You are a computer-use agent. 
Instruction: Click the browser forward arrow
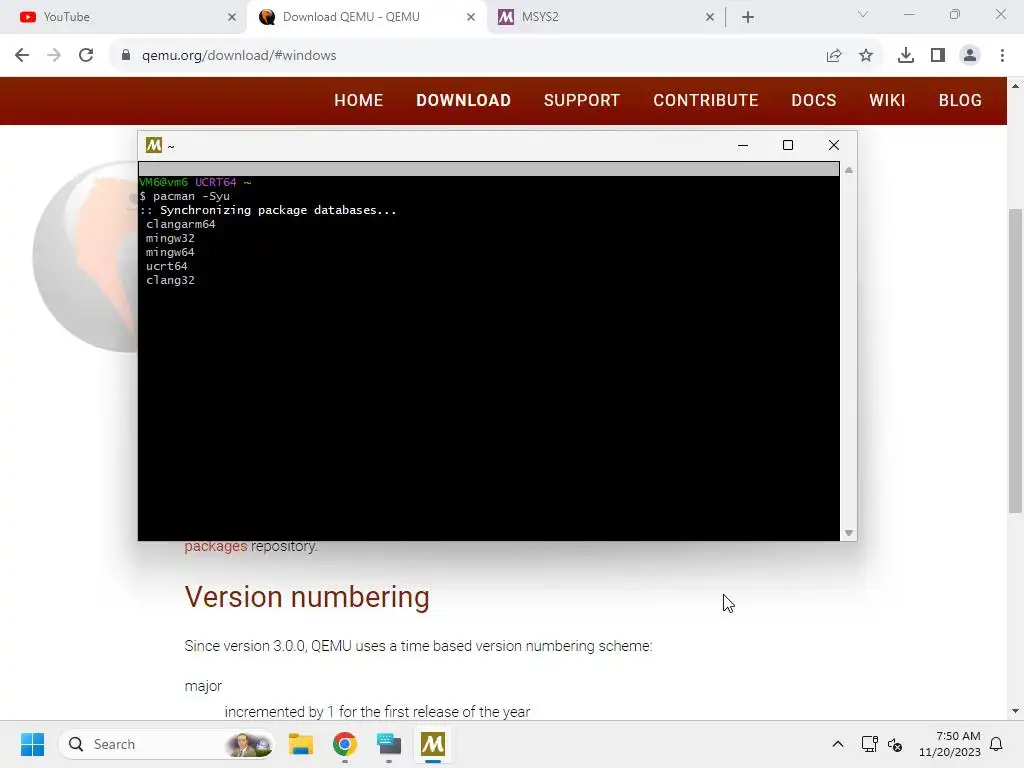pos(54,56)
